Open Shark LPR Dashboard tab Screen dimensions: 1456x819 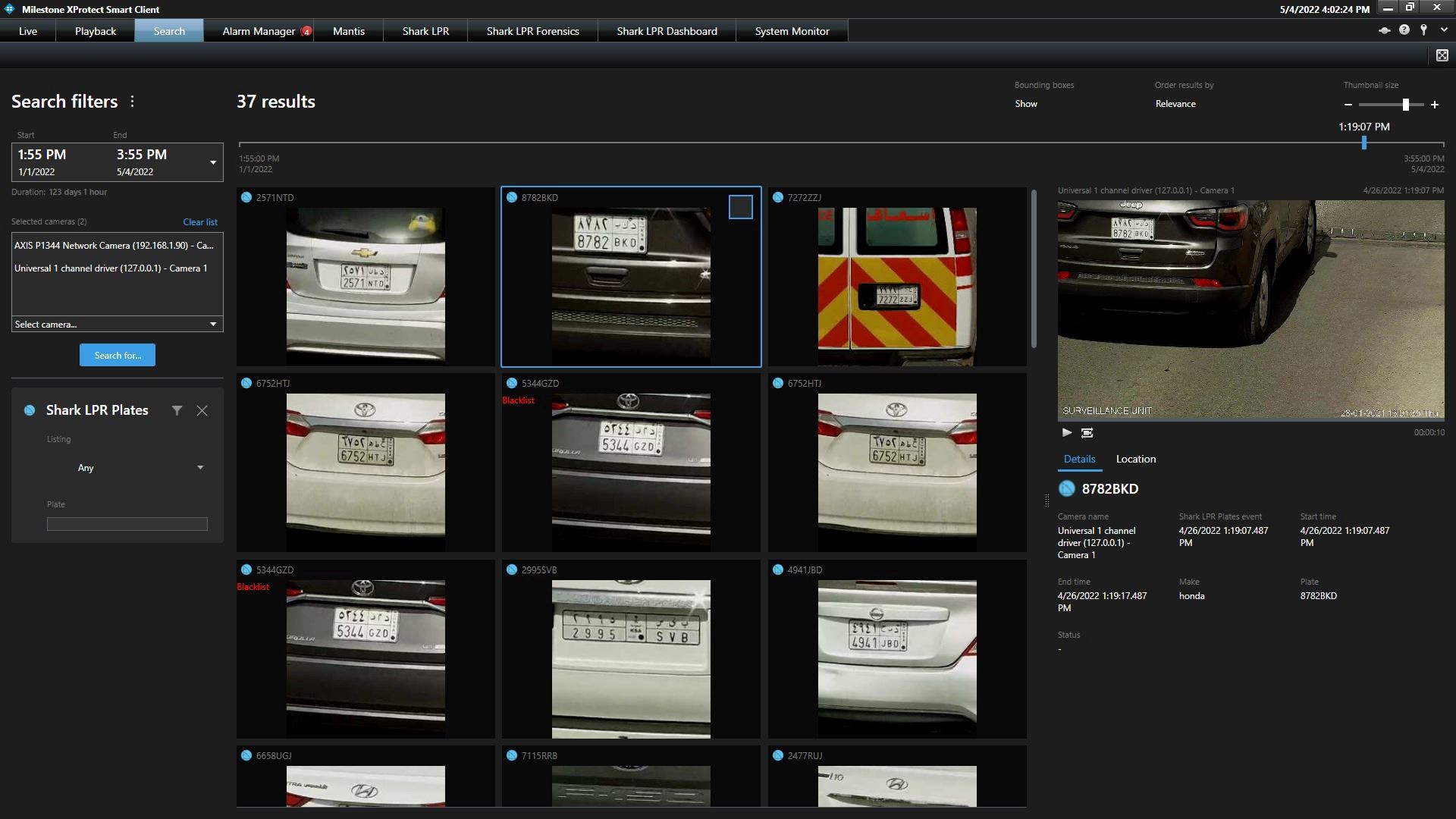coord(667,31)
